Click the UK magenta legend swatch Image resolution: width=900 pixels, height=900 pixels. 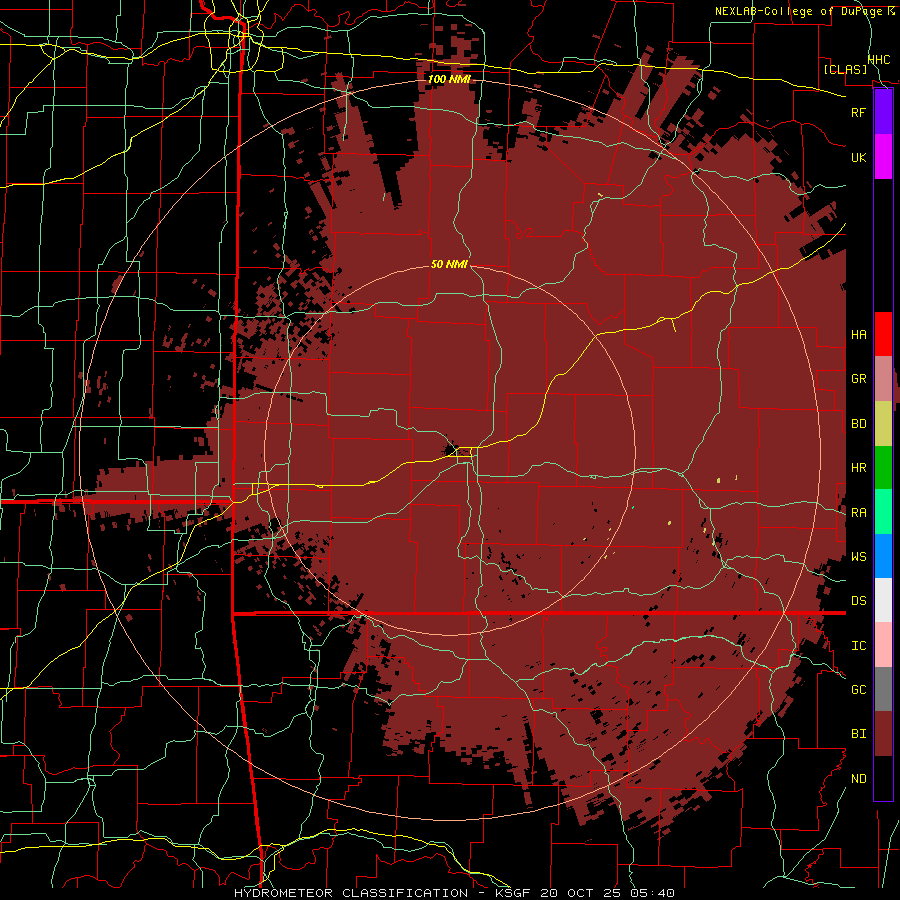pos(883,157)
